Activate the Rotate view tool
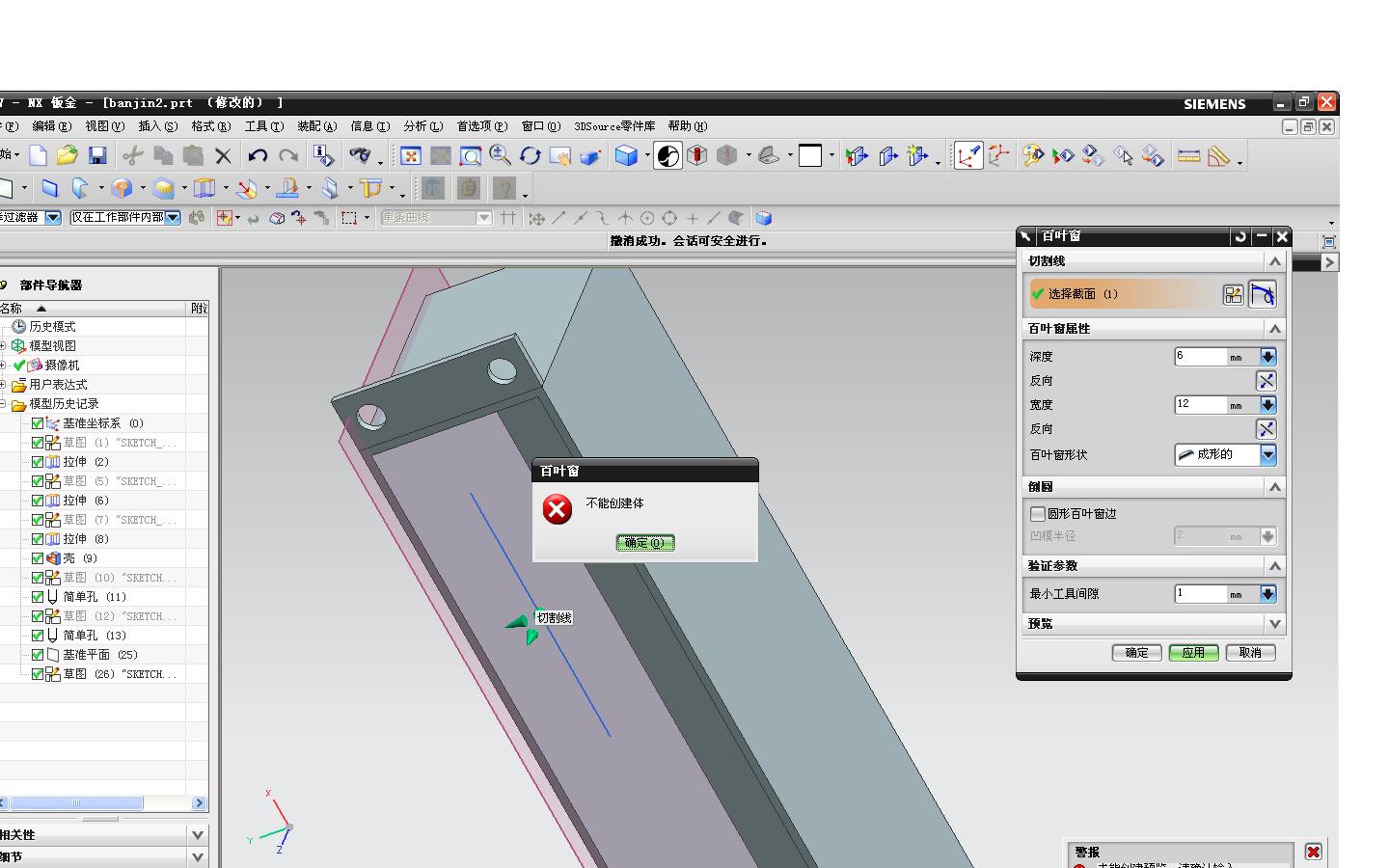Screen dimensions: 1389x868 coord(530,155)
